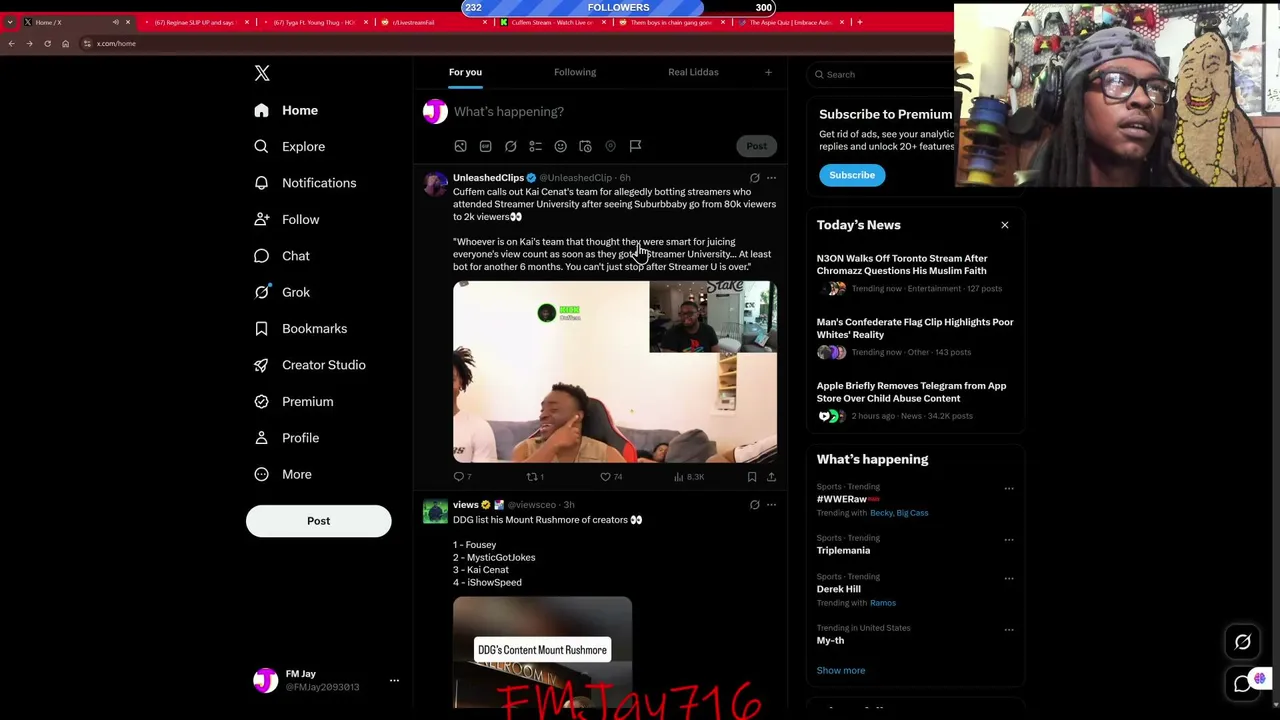Open the floating messages button
This screenshot has width=1280, height=720.
pos(1243,684)
